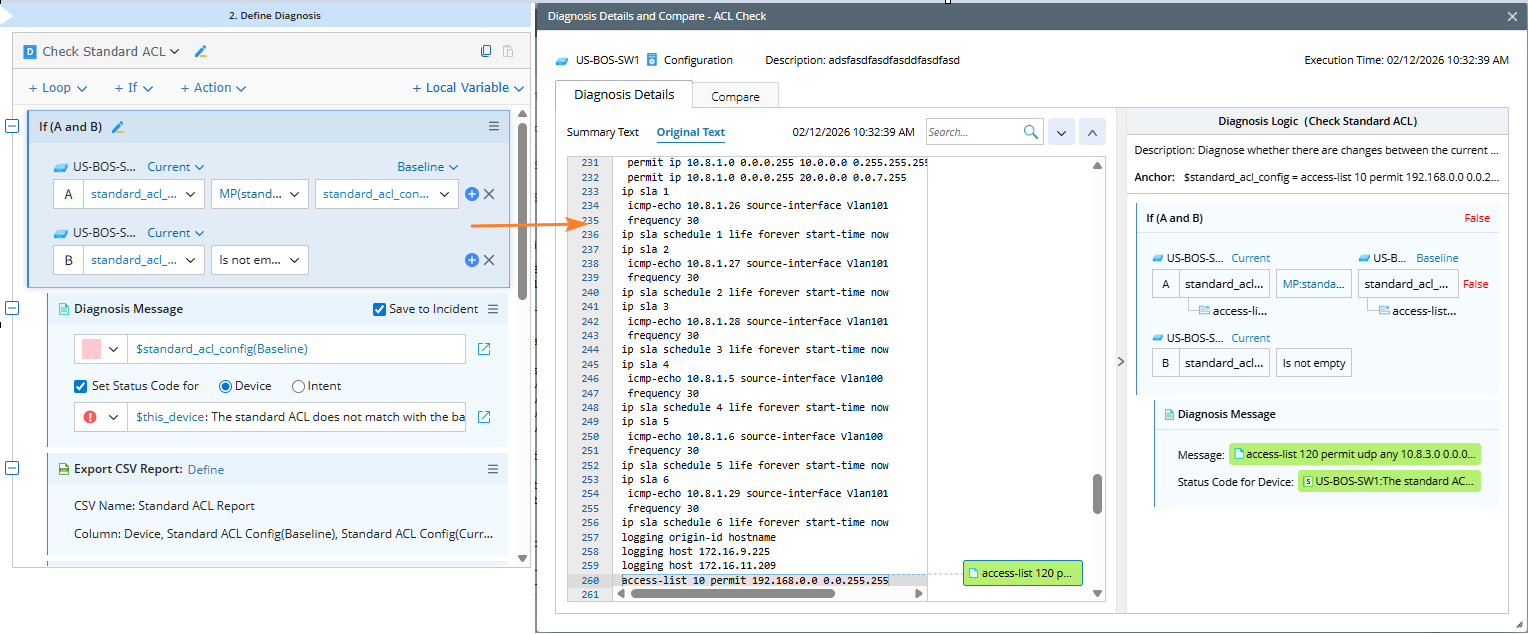Open the Diagnosis Message hamburger menu
The height and width of the screenshot is (634, 1528).
(492, 309)
